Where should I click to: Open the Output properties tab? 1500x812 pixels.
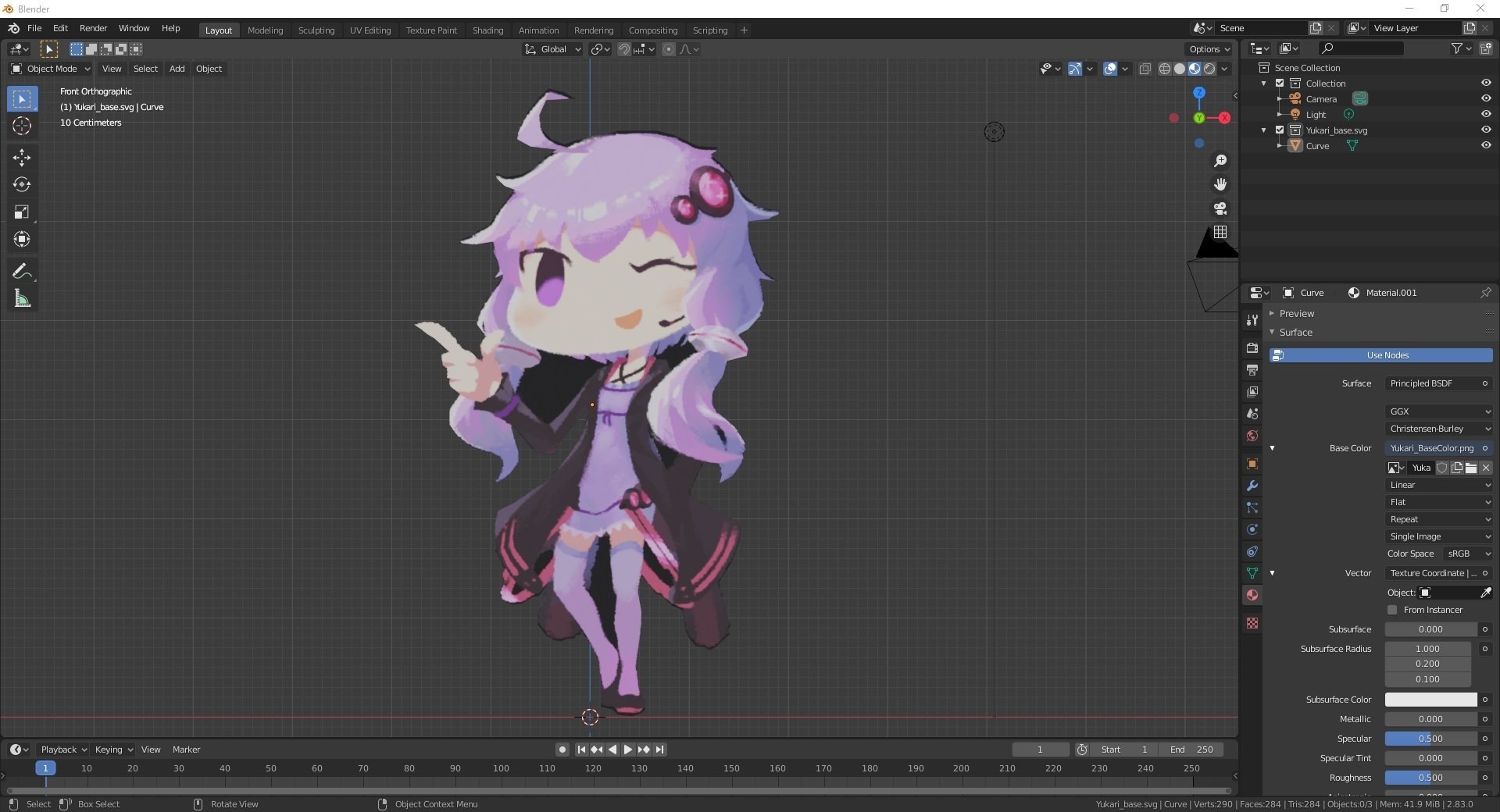point(1252,369)
